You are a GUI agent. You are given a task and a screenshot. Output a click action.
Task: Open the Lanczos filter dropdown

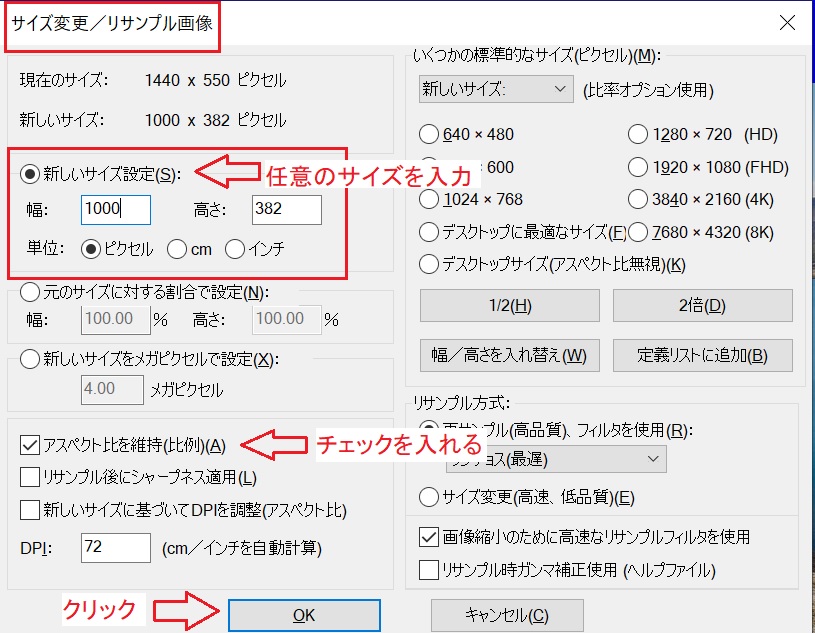tap(555, 458)
